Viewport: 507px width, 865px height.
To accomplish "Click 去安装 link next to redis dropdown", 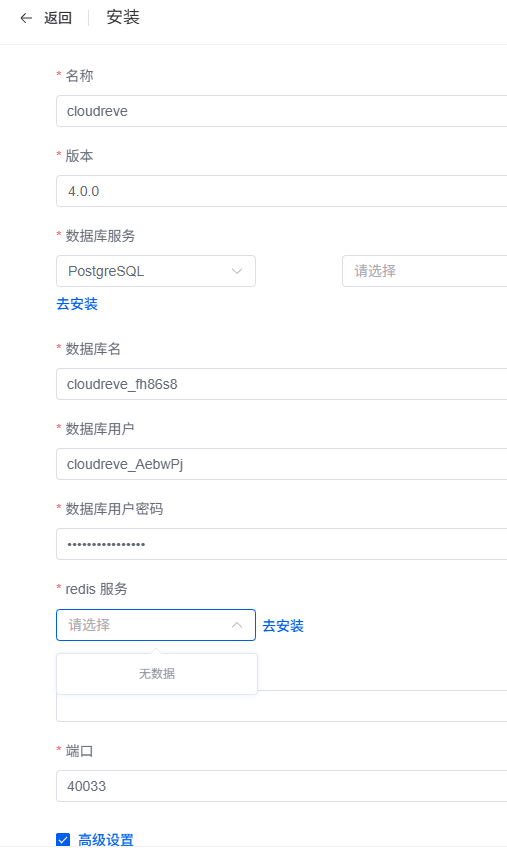I will click(283, 626).
